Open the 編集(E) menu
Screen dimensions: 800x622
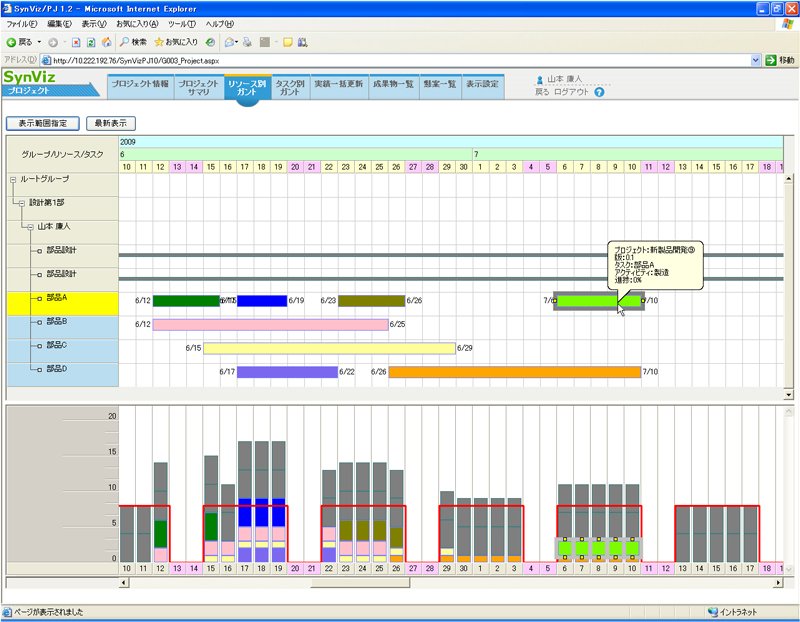tap(59, 24)
